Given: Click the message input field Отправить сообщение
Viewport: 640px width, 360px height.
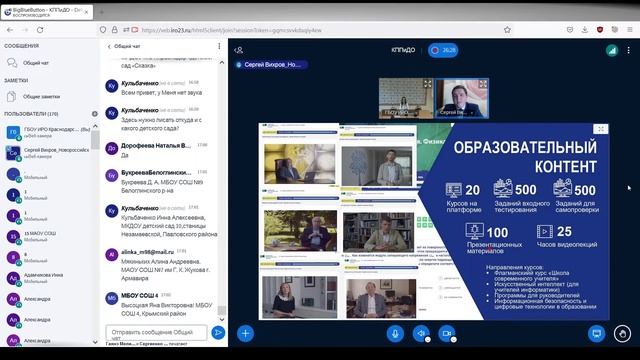Looking at the screenshot, I should (156, 333).
